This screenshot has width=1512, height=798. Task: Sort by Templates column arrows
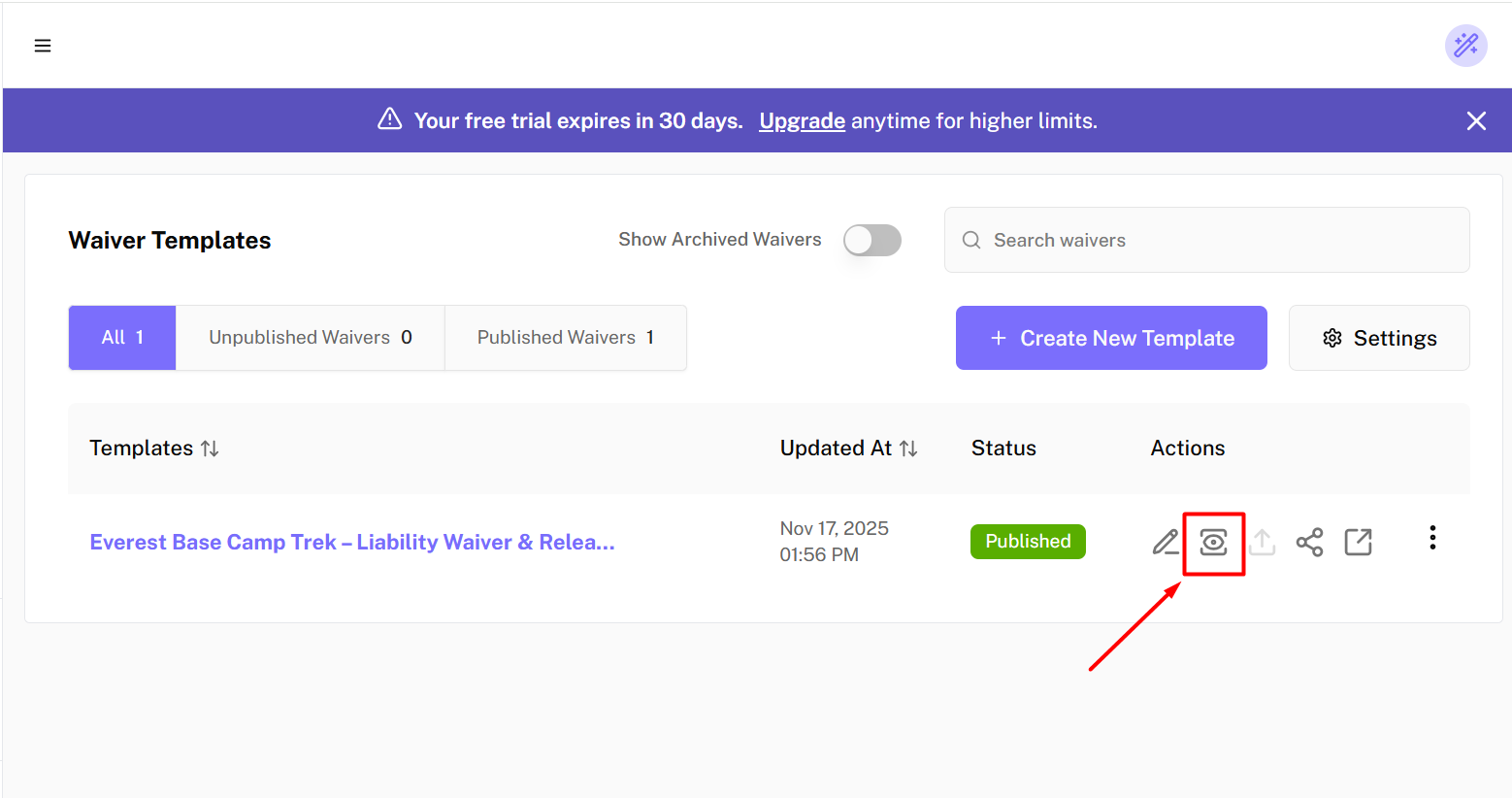coord(210,449)
